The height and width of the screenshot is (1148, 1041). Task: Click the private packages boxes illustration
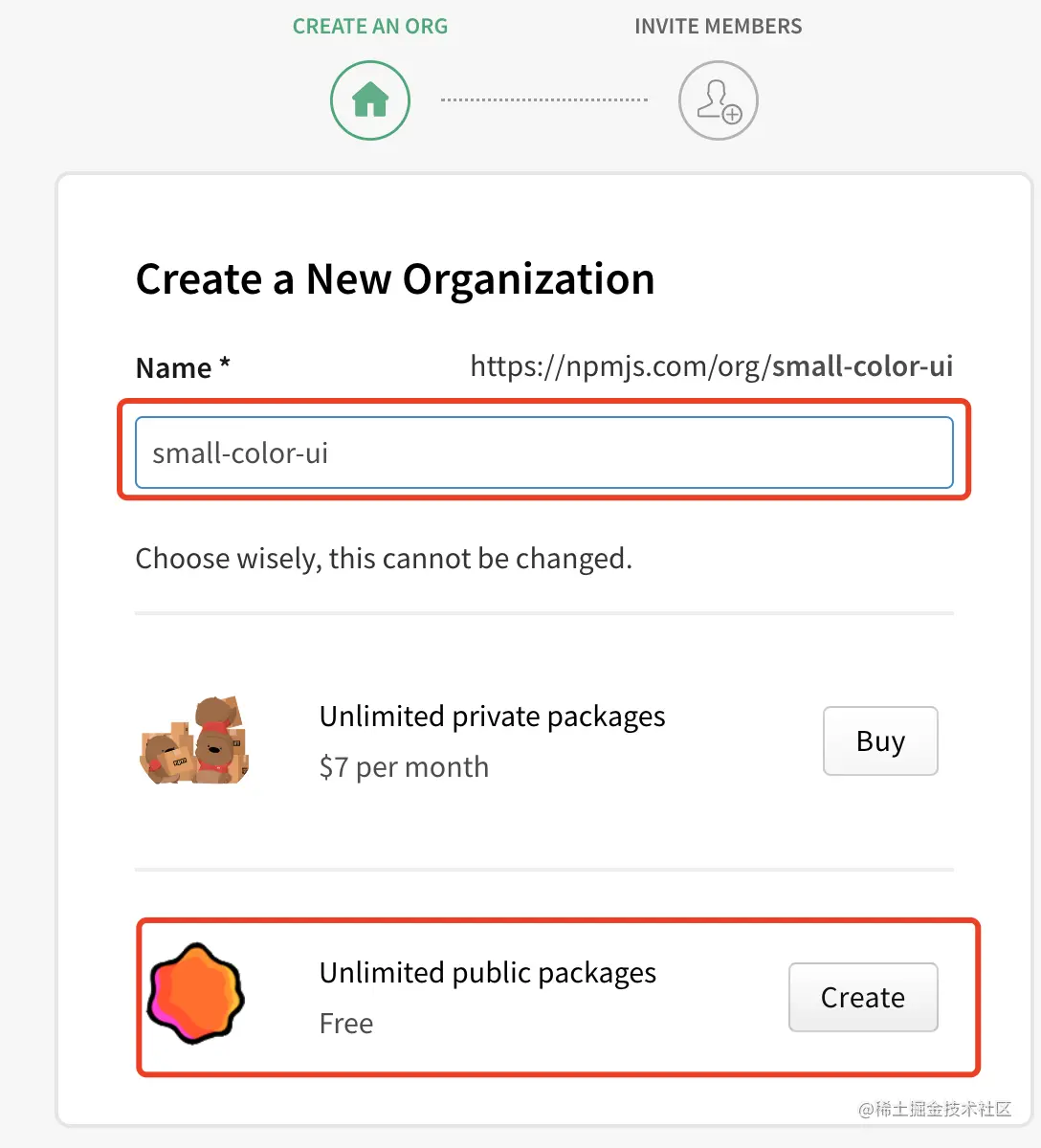click(195, 741)
